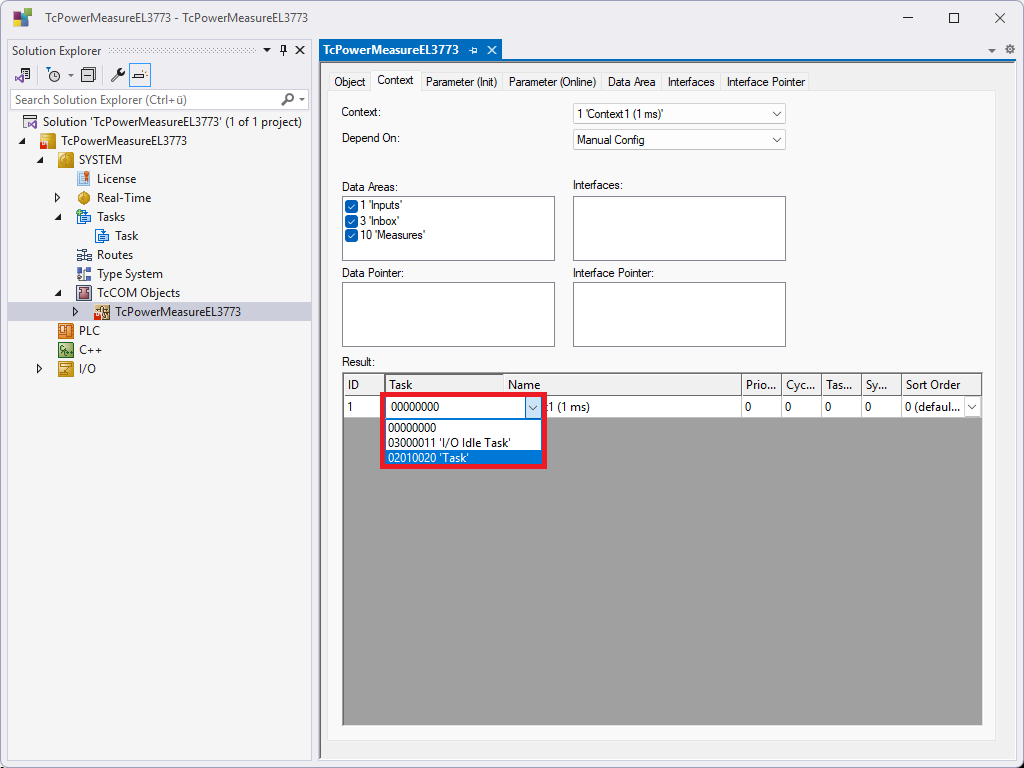Click the Sort Order column header
This screenshot has height=768, width=1024.
coord(941,385)
